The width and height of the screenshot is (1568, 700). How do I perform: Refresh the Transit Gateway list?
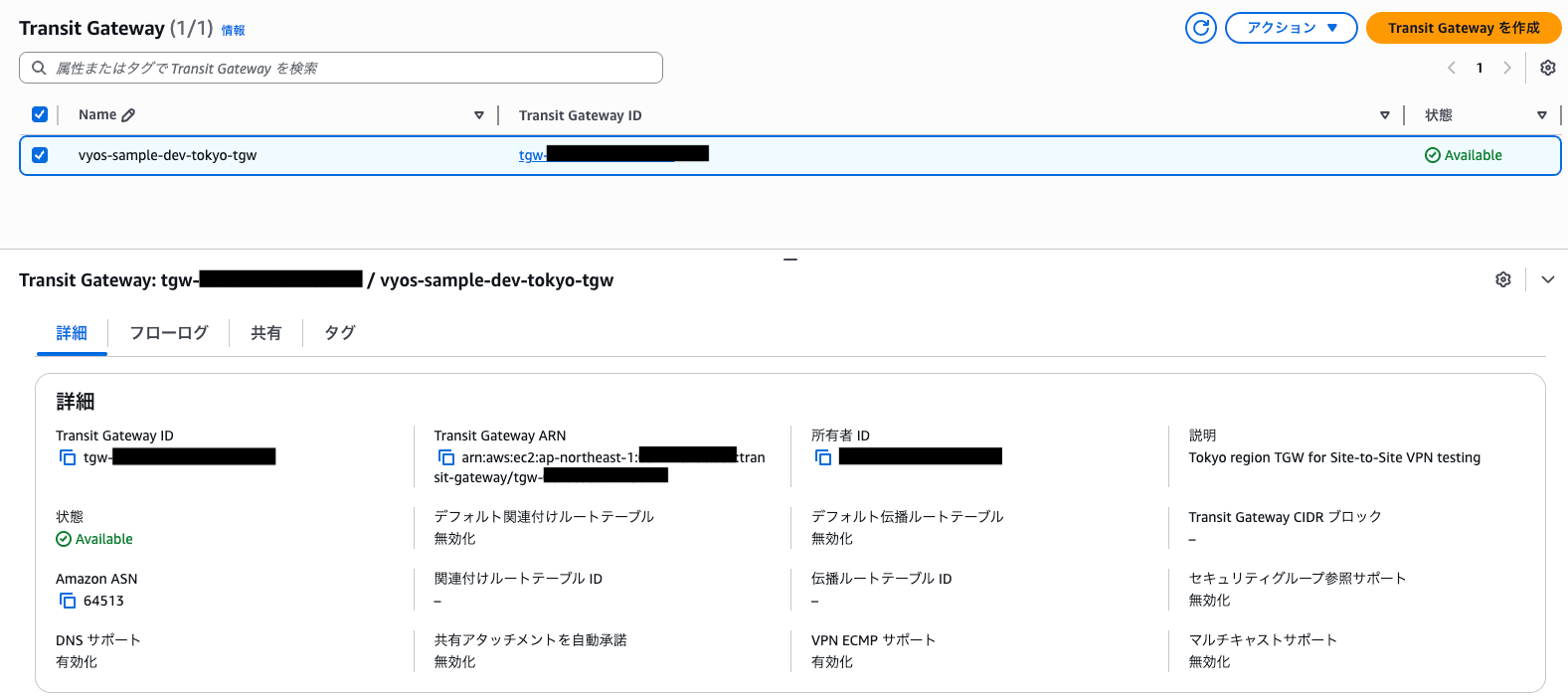coord(1201,28)
